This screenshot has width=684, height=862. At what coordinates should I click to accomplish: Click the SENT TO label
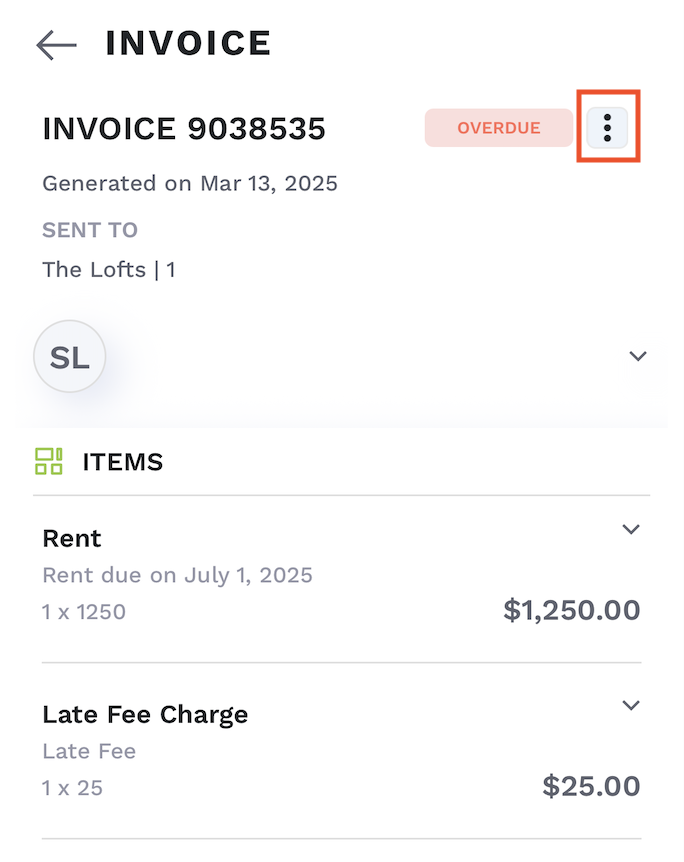90,230
